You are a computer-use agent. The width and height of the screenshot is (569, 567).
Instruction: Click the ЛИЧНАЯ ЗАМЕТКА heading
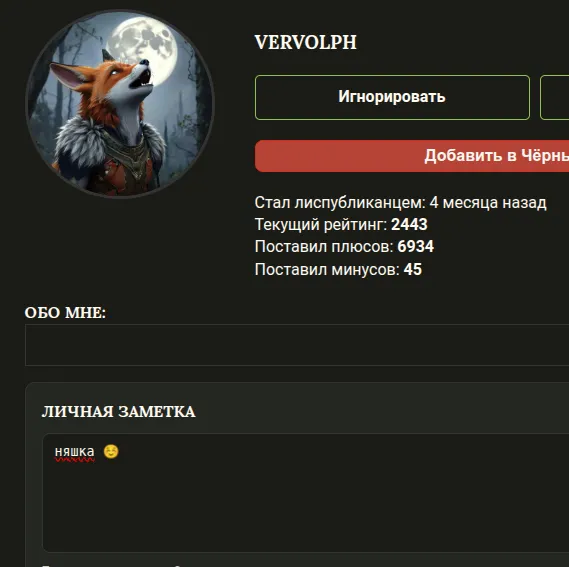pos(119,412)
